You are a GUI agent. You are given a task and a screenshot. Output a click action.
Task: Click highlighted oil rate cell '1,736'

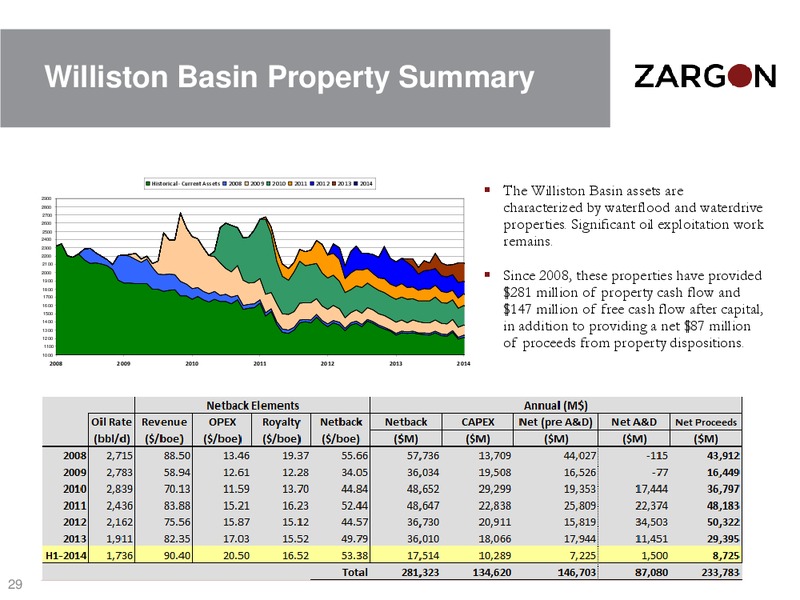pyautogui.click(x=119, y=555)
